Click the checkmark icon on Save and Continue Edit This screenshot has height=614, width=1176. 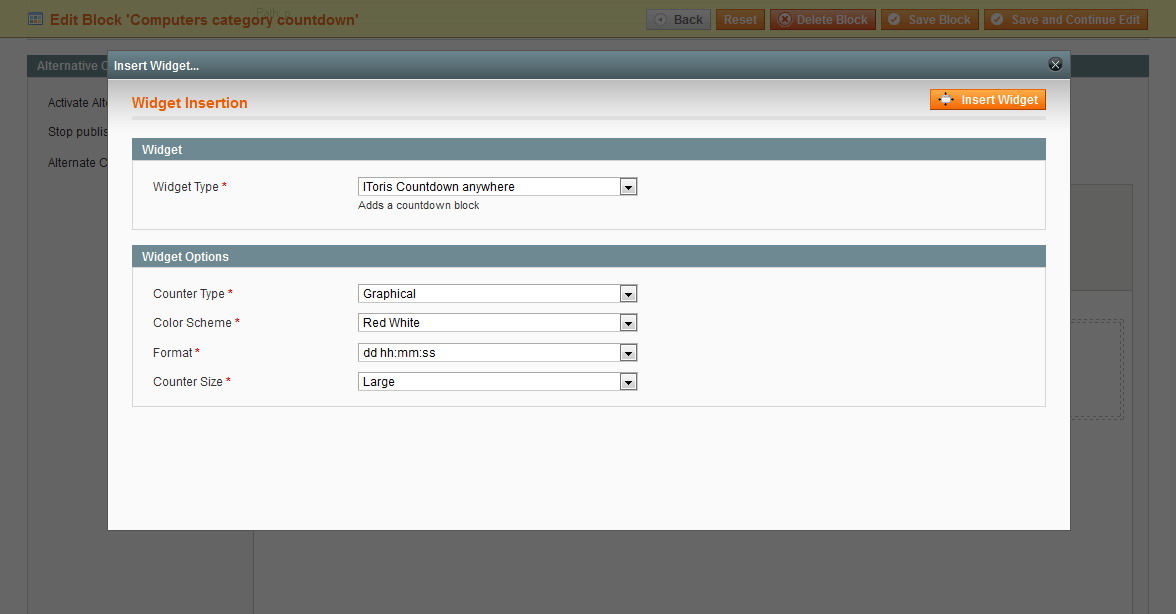[995, 18]
